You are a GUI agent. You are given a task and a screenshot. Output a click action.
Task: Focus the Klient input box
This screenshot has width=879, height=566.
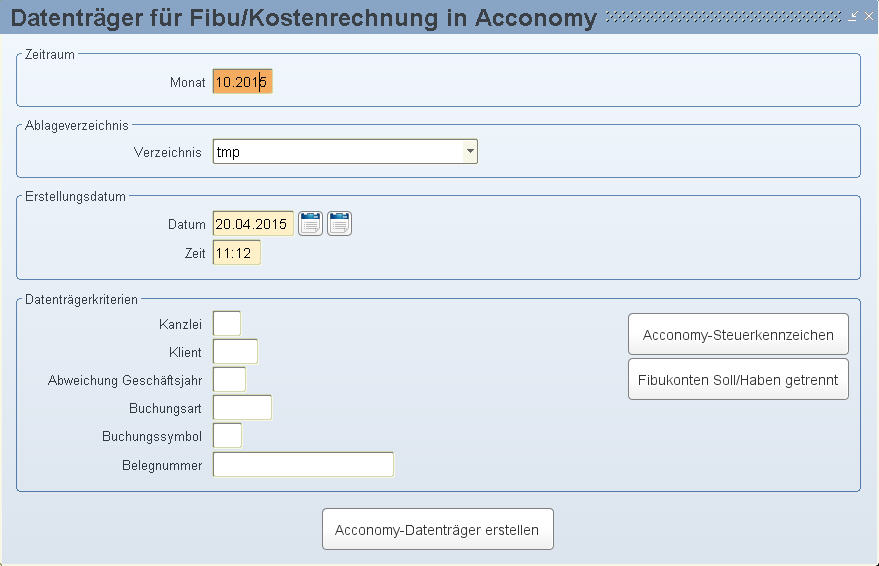point(235,351)
